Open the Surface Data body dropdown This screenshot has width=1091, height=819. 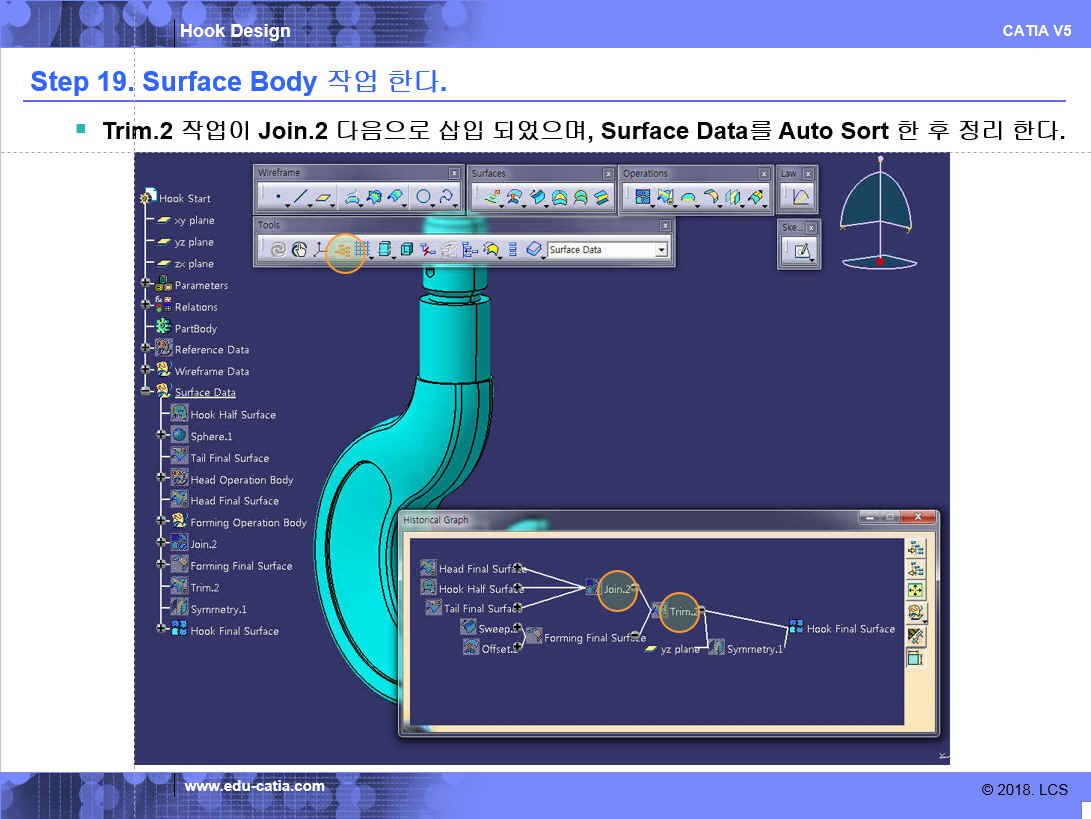[661, 250]
